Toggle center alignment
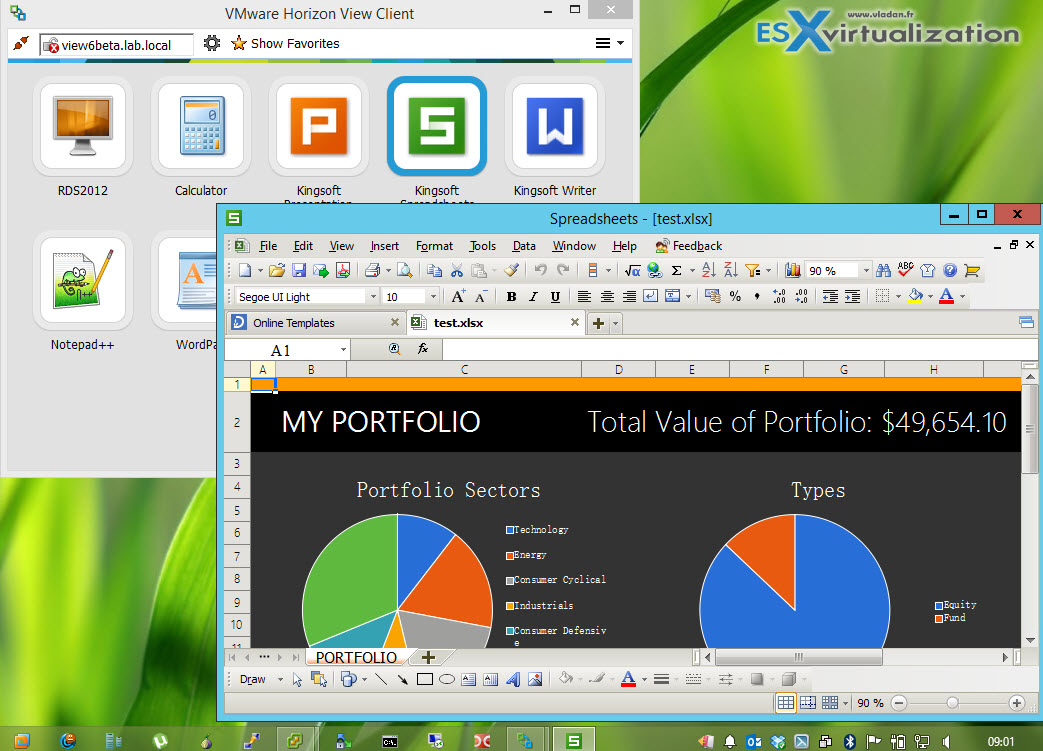The image size is (1043, 751). pyautogui.click(x=607, y=297)
